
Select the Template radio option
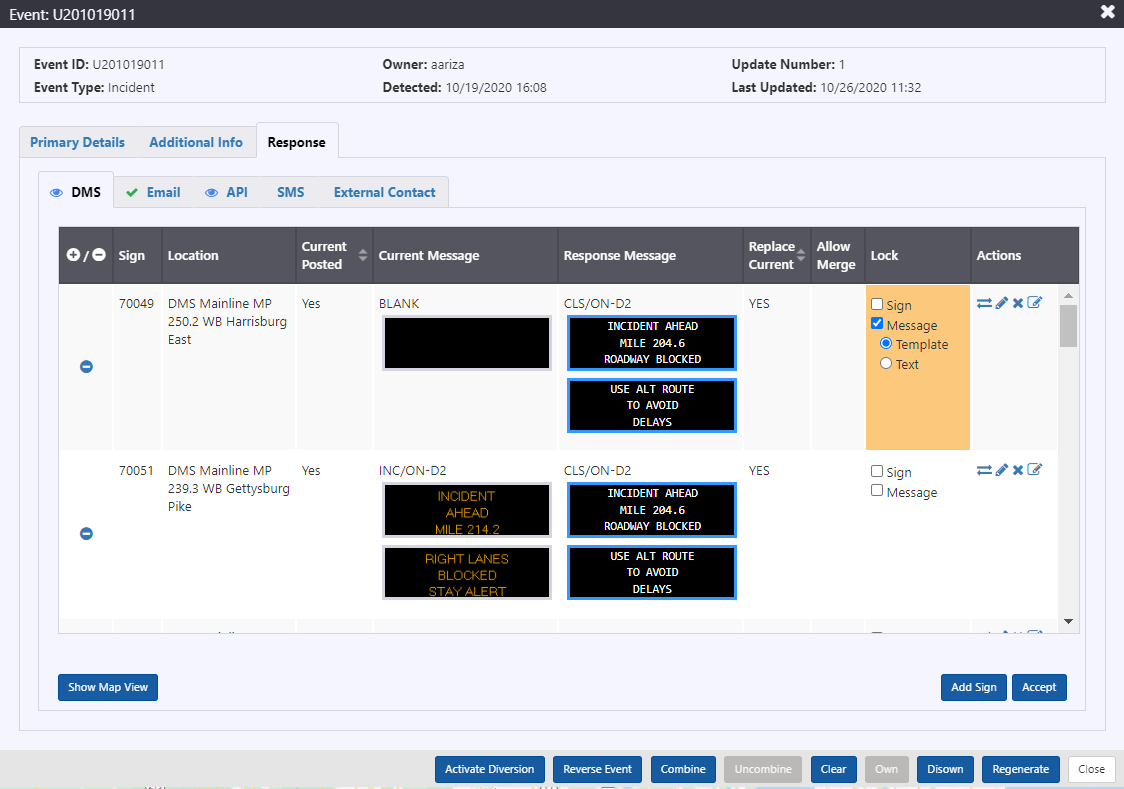pos(886,343)
